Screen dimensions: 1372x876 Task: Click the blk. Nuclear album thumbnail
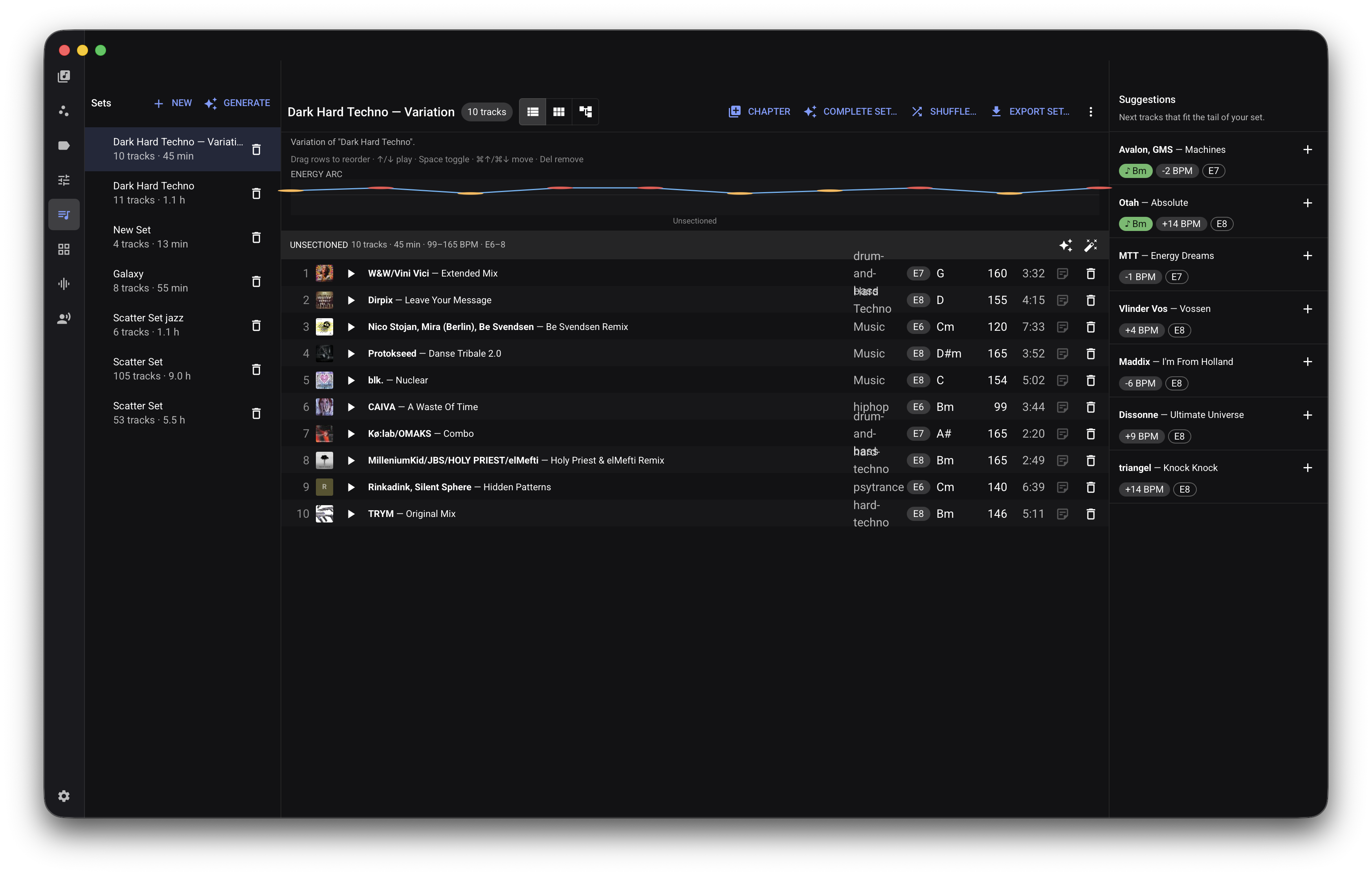[x=324, y=380]
